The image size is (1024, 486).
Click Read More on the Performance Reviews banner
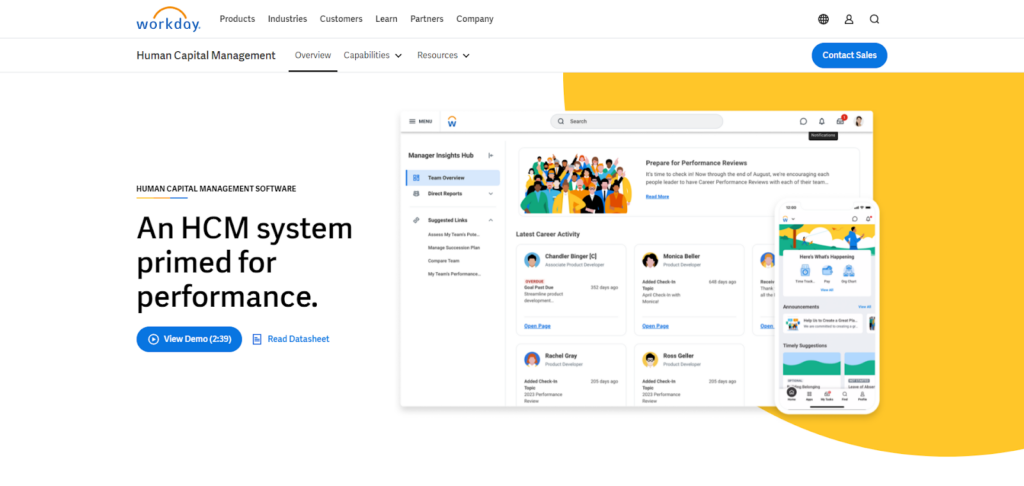(657, 197)
